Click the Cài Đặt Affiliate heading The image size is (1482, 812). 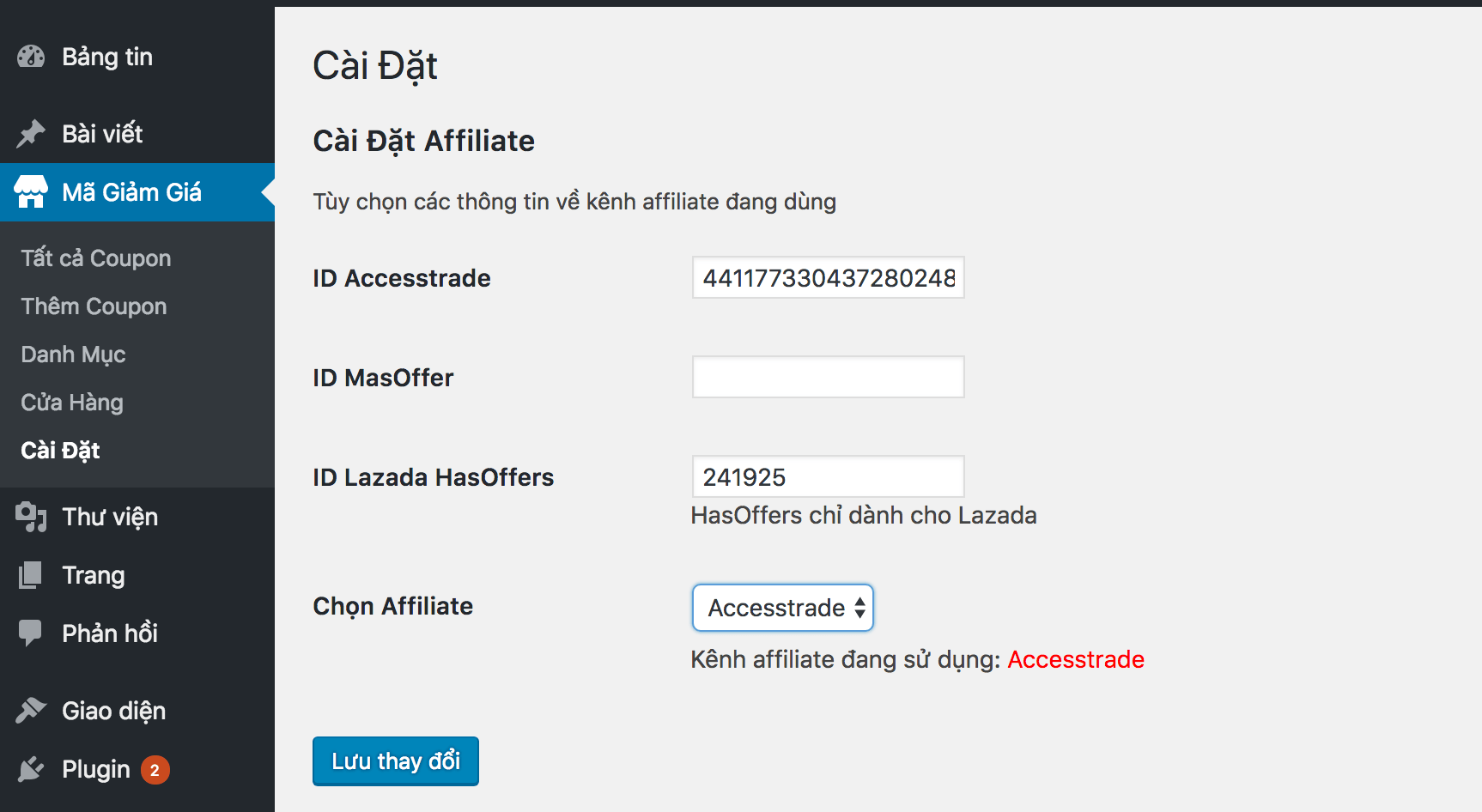(x=424, y=141)
